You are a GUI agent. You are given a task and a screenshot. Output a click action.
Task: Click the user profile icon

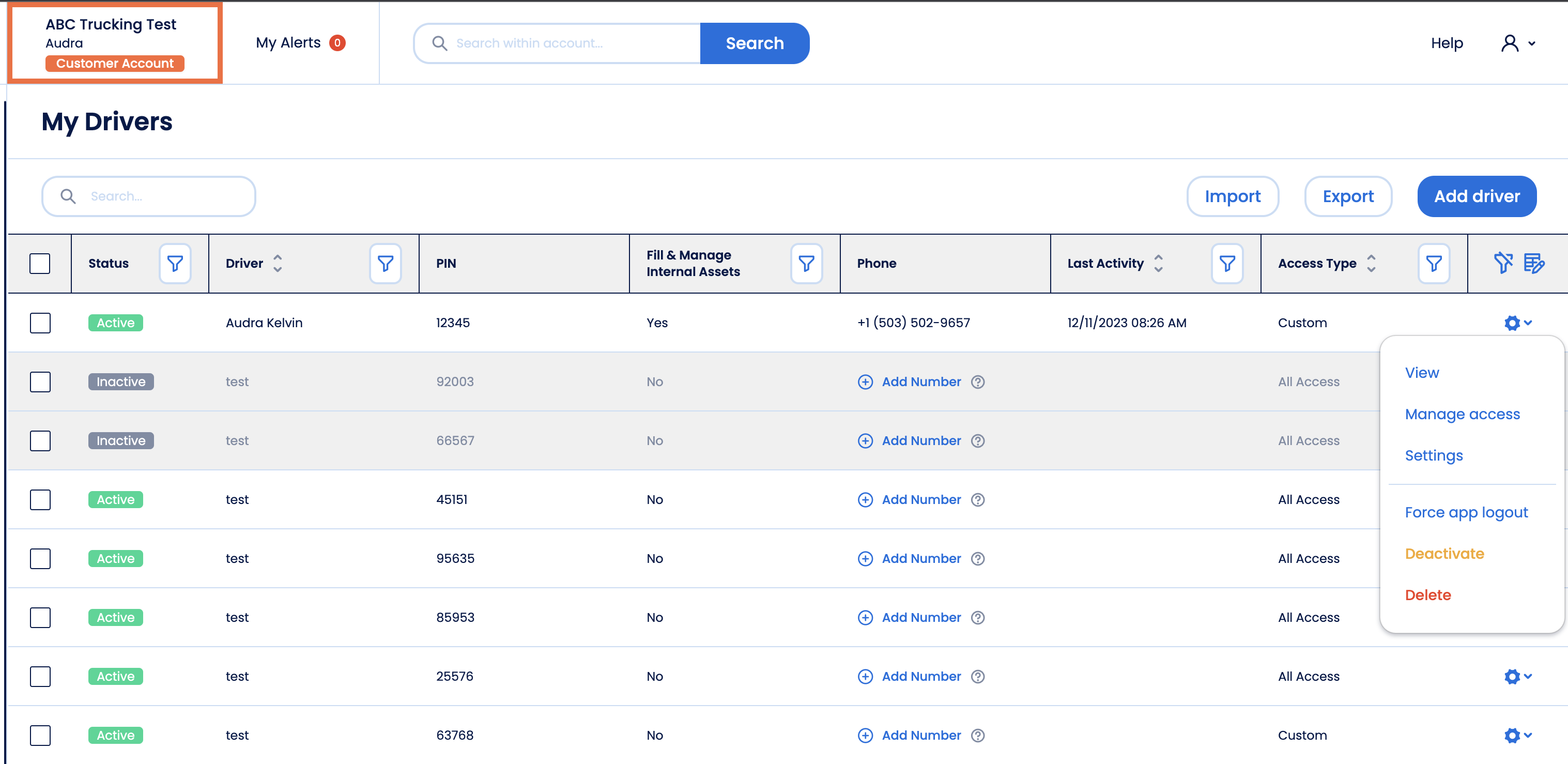tap(1510, 43)
